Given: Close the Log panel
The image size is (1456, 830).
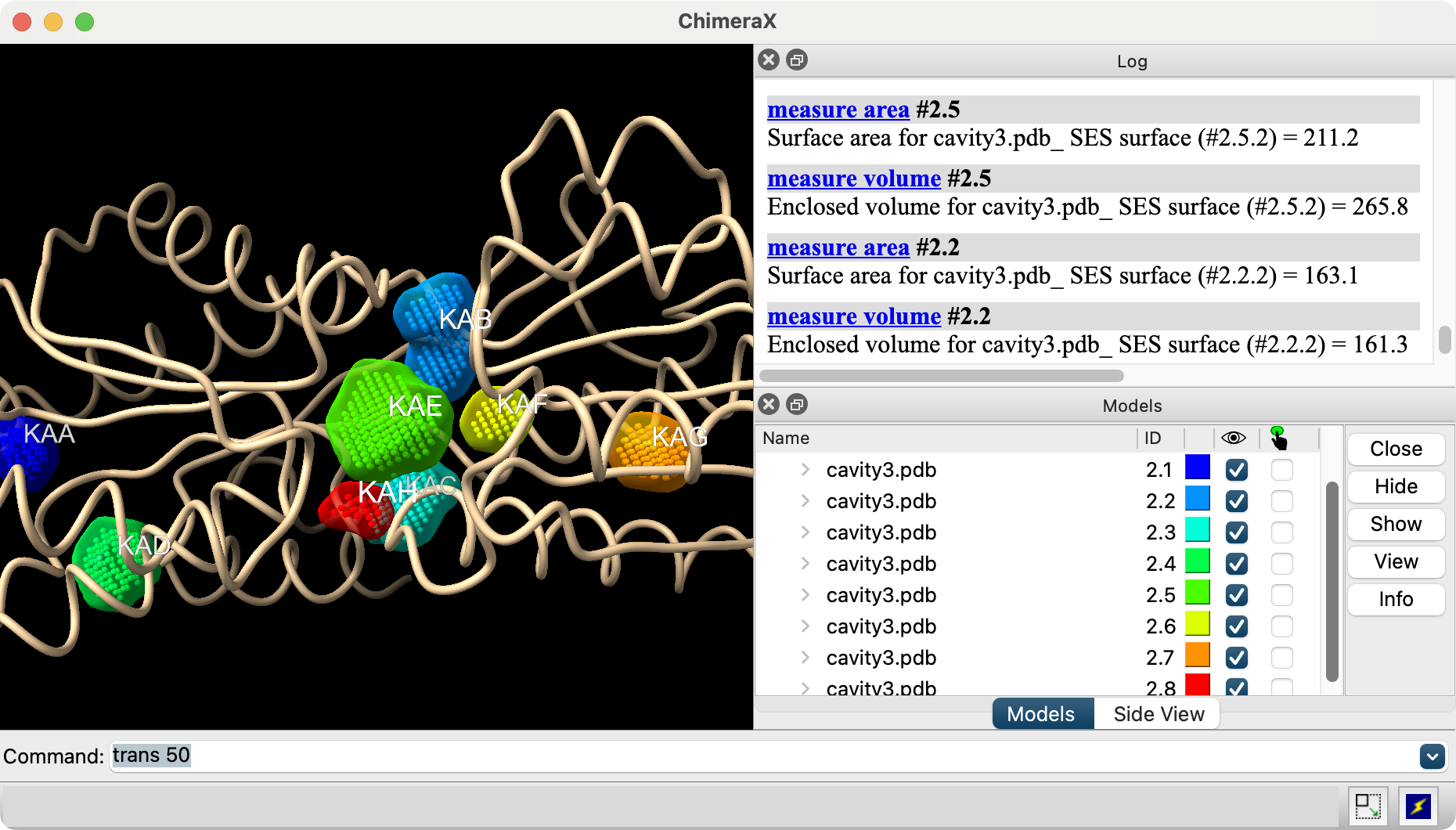Looking at the screenshot, I should coord(769,60).
